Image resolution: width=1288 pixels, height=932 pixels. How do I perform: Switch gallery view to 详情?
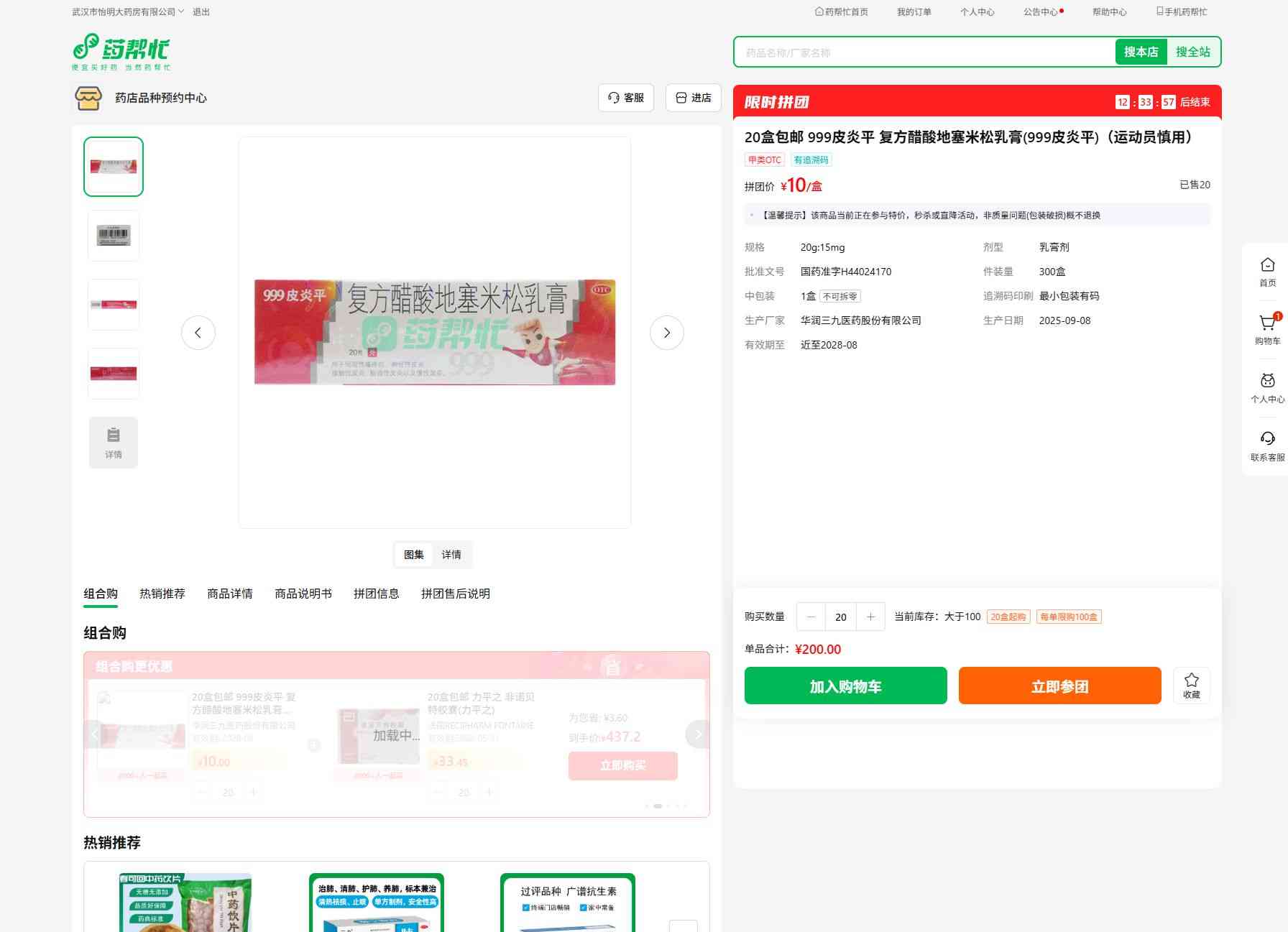click(451, 555)
